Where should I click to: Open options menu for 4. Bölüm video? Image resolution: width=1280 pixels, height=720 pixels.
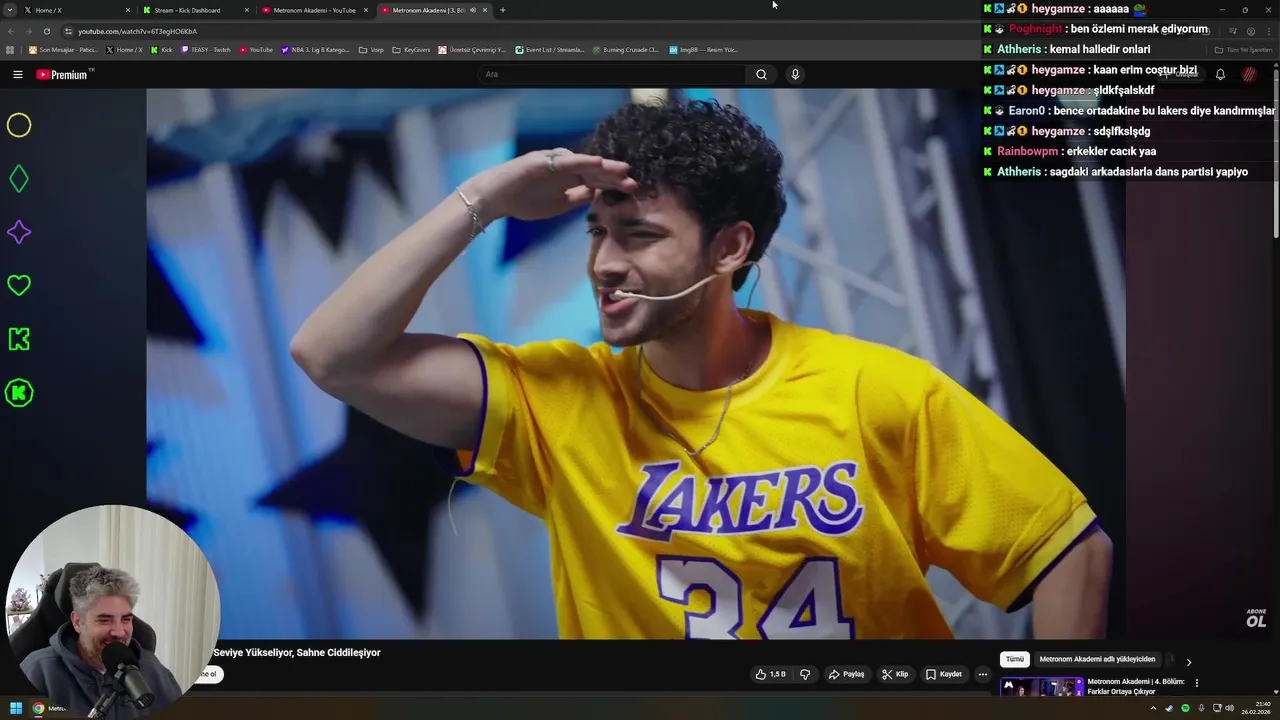click(1196, 683)
